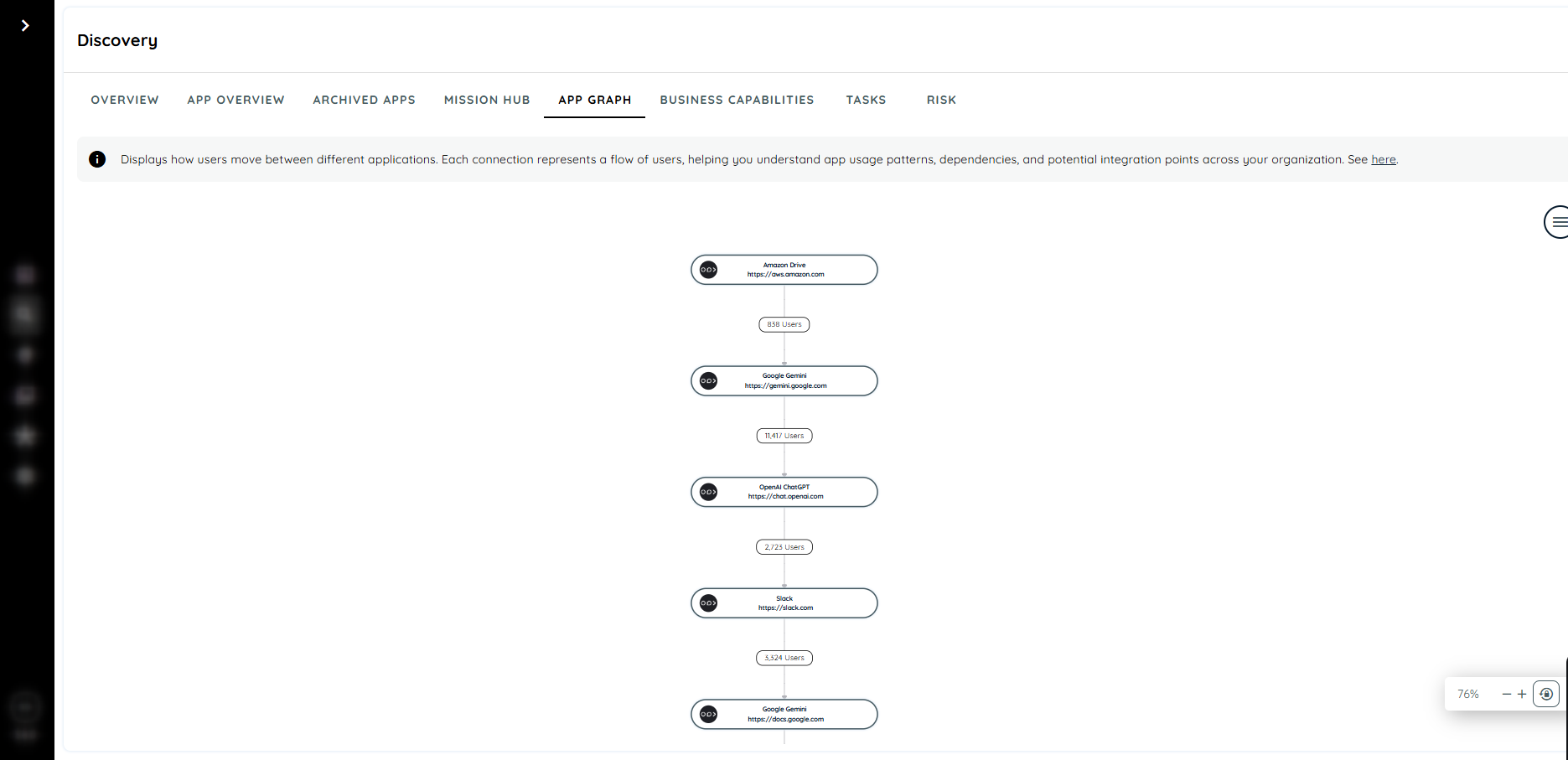Click the 2,723 Users connection label

click(x=784, y=547)
